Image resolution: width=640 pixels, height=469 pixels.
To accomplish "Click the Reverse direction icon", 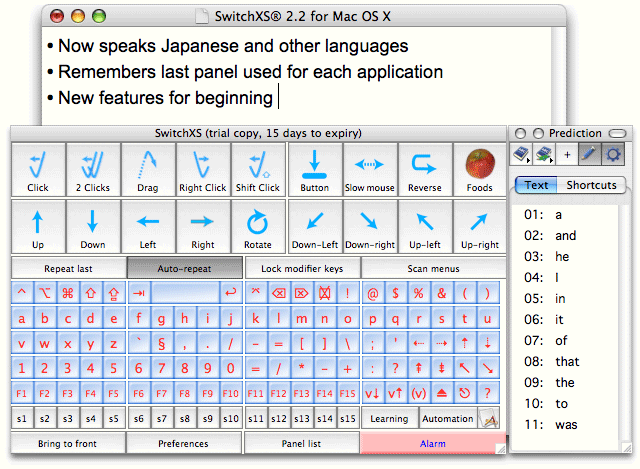I will click(425, 169).
